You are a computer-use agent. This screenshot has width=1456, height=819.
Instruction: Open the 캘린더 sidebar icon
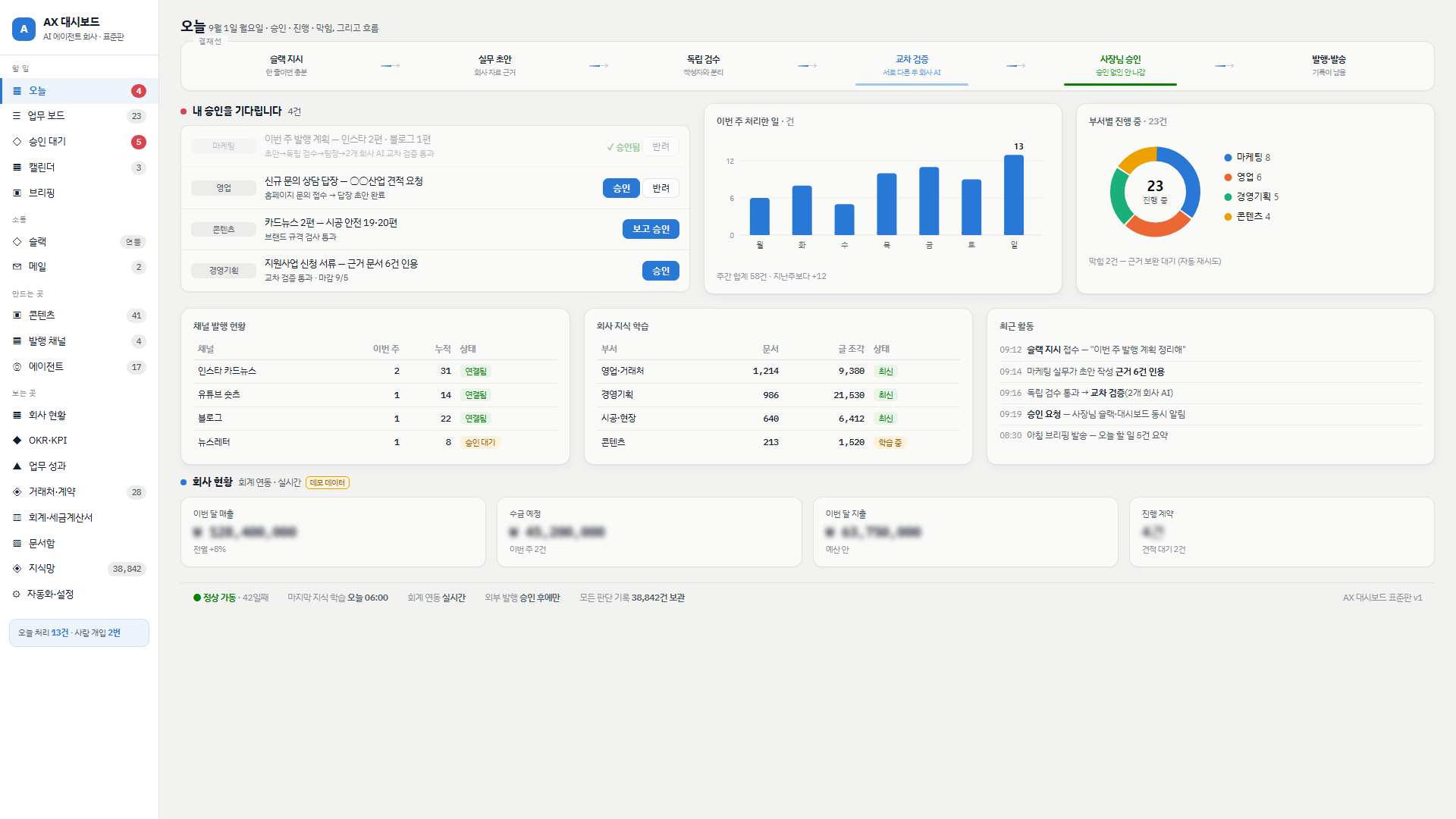point(17,168)
